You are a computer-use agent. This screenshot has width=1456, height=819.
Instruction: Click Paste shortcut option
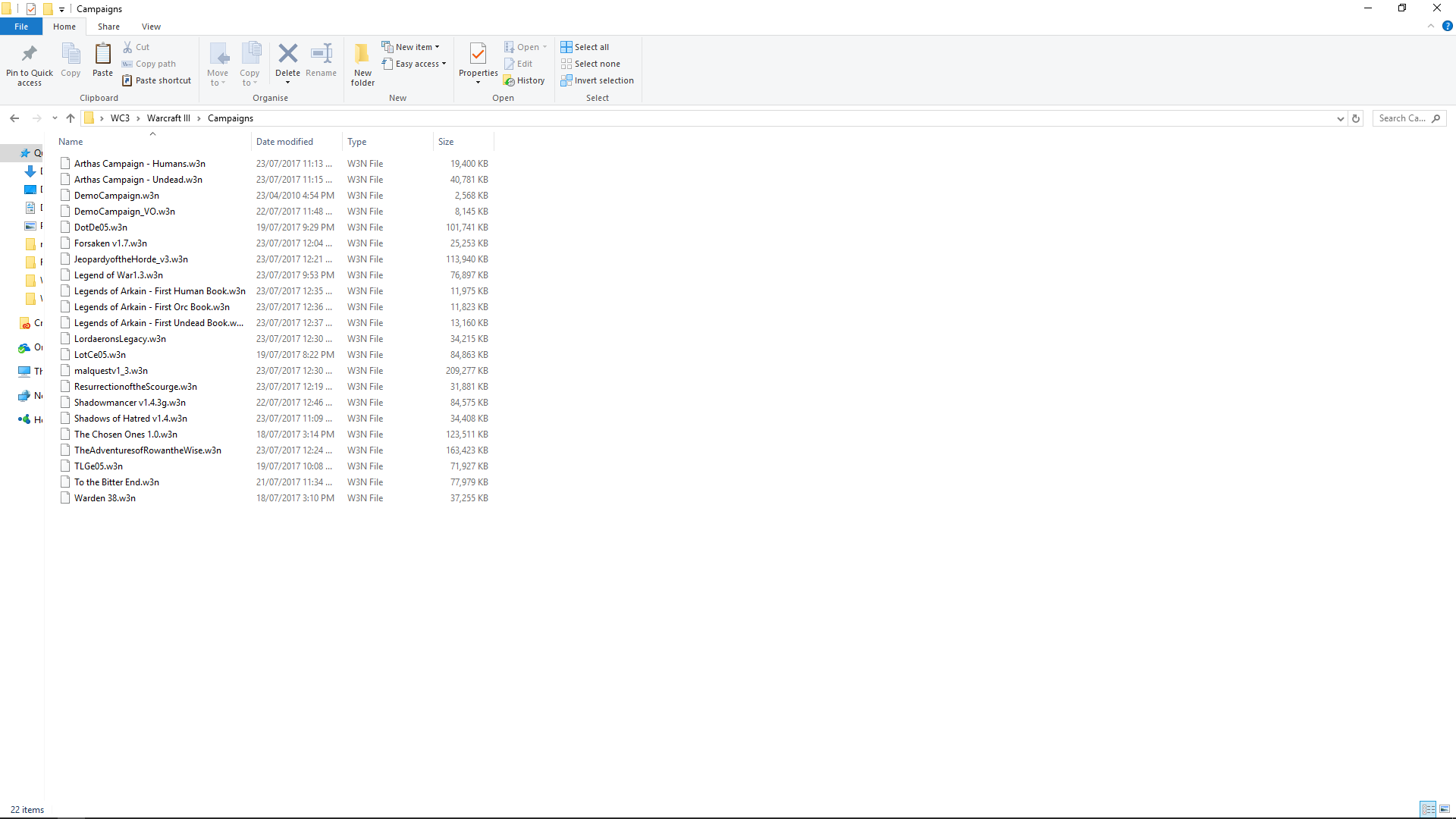(x=157, y=80)
